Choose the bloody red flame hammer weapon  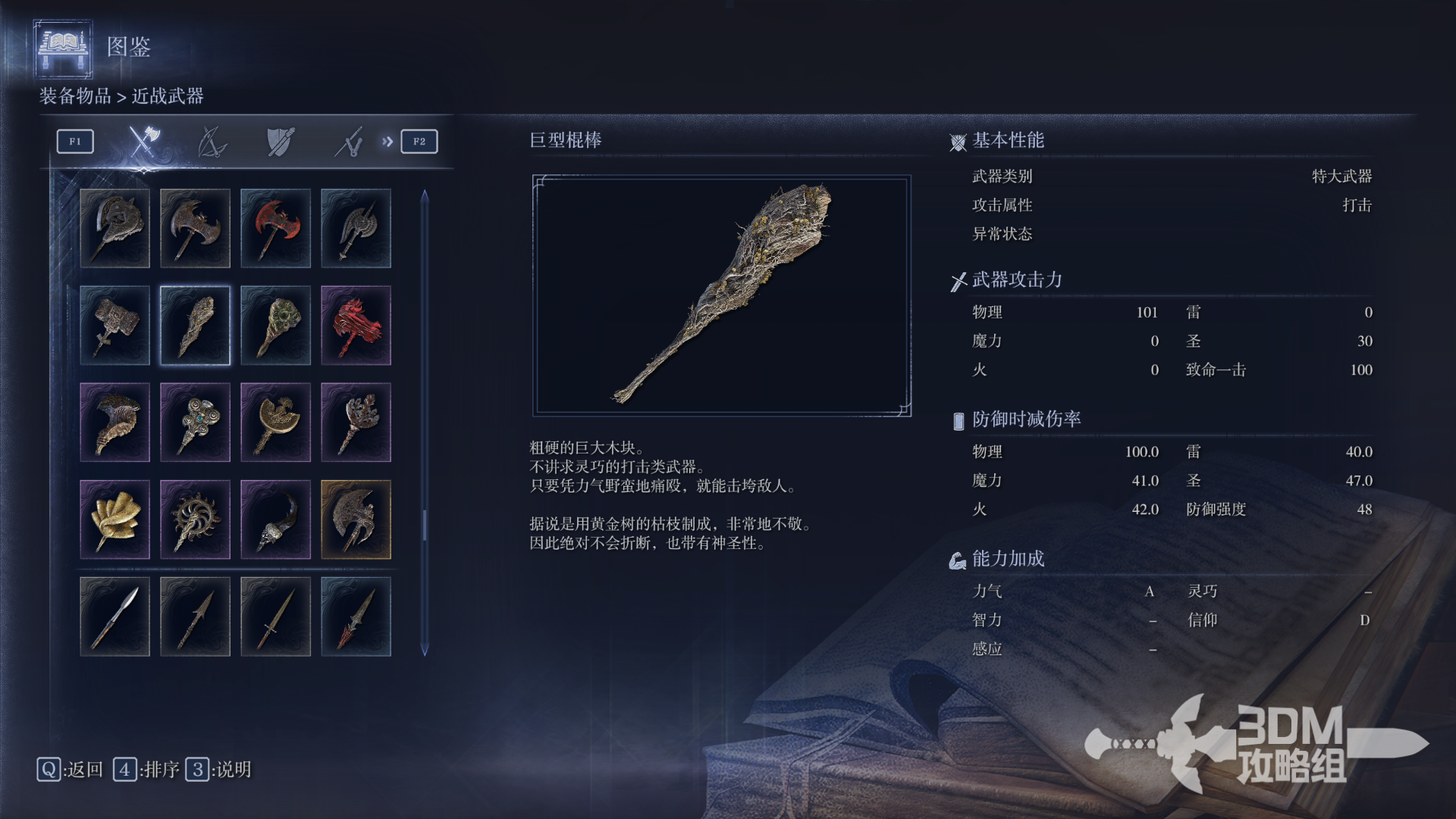(x=356, y=325)
